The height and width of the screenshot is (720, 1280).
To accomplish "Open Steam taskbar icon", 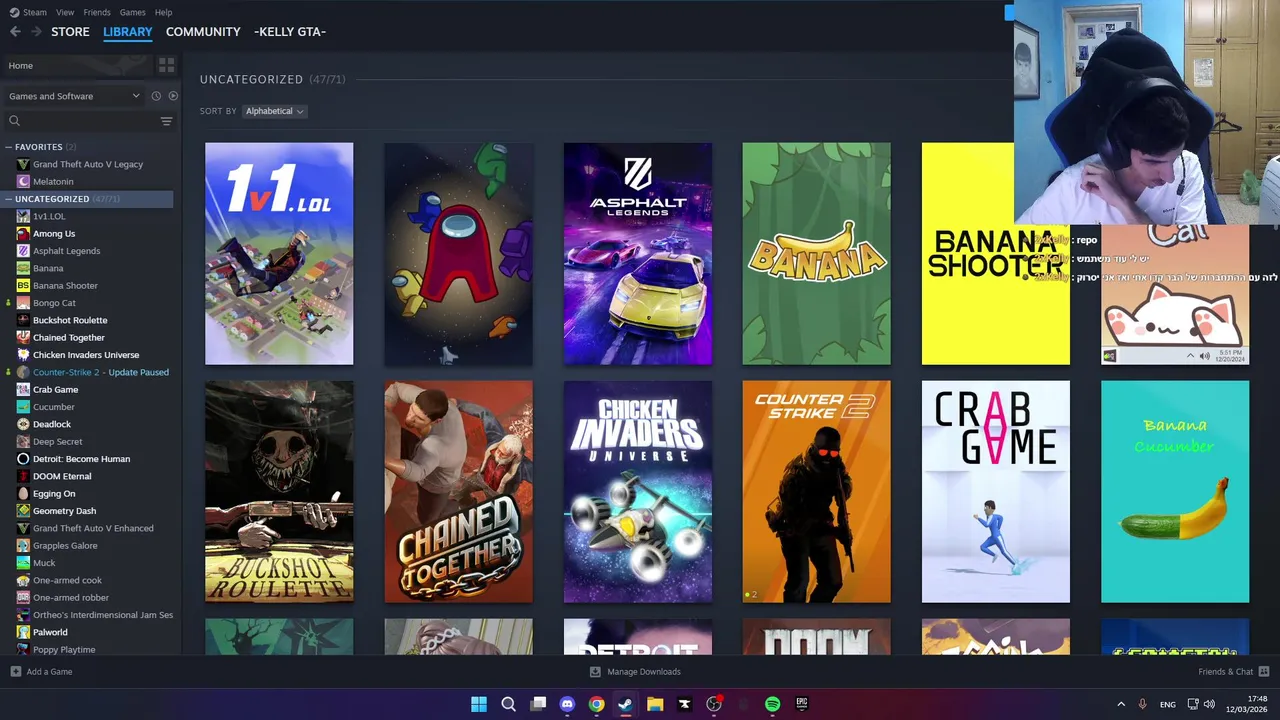I will (x=625, y=704).
